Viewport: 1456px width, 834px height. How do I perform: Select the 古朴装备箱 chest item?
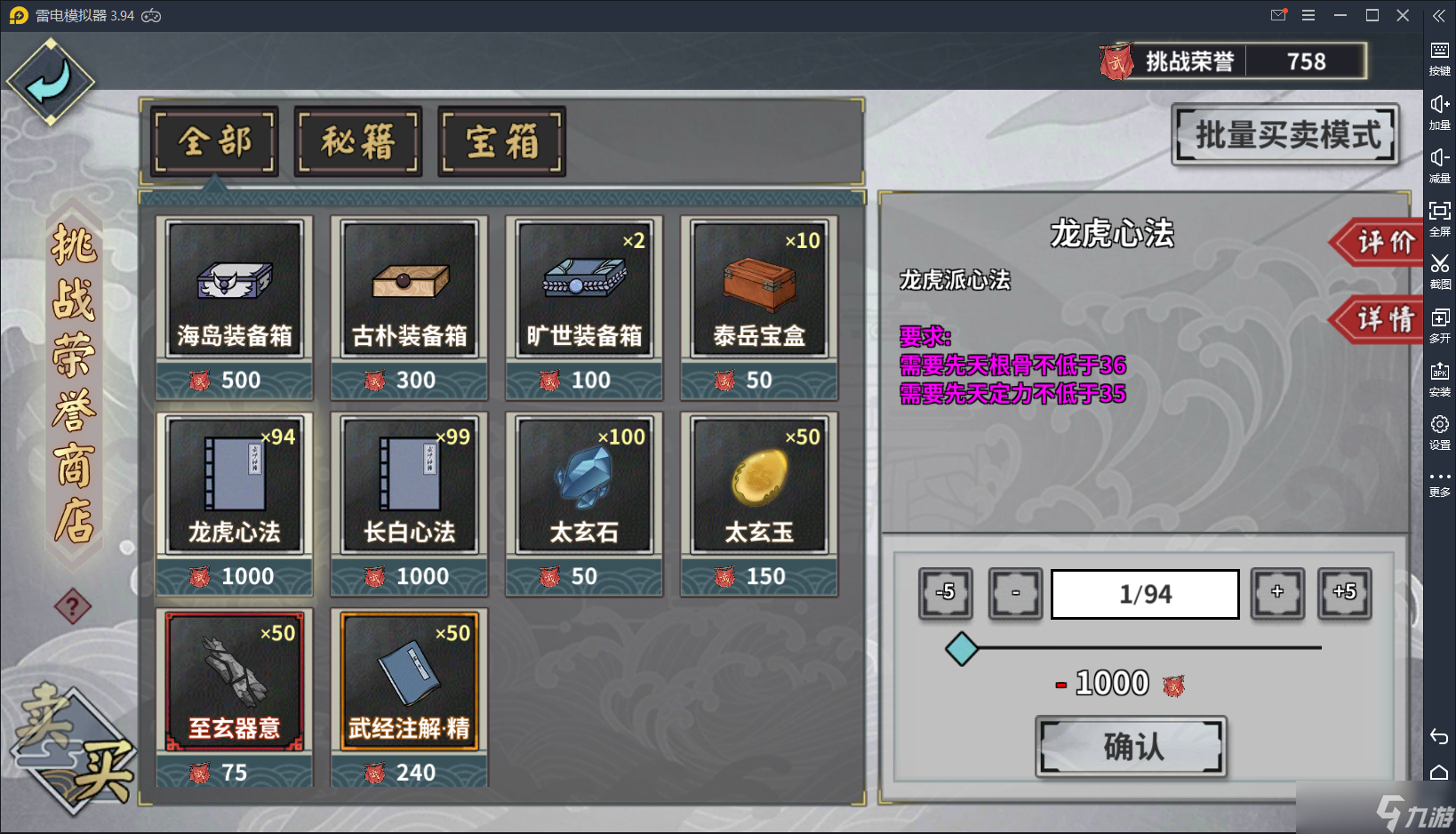point(410,308)
